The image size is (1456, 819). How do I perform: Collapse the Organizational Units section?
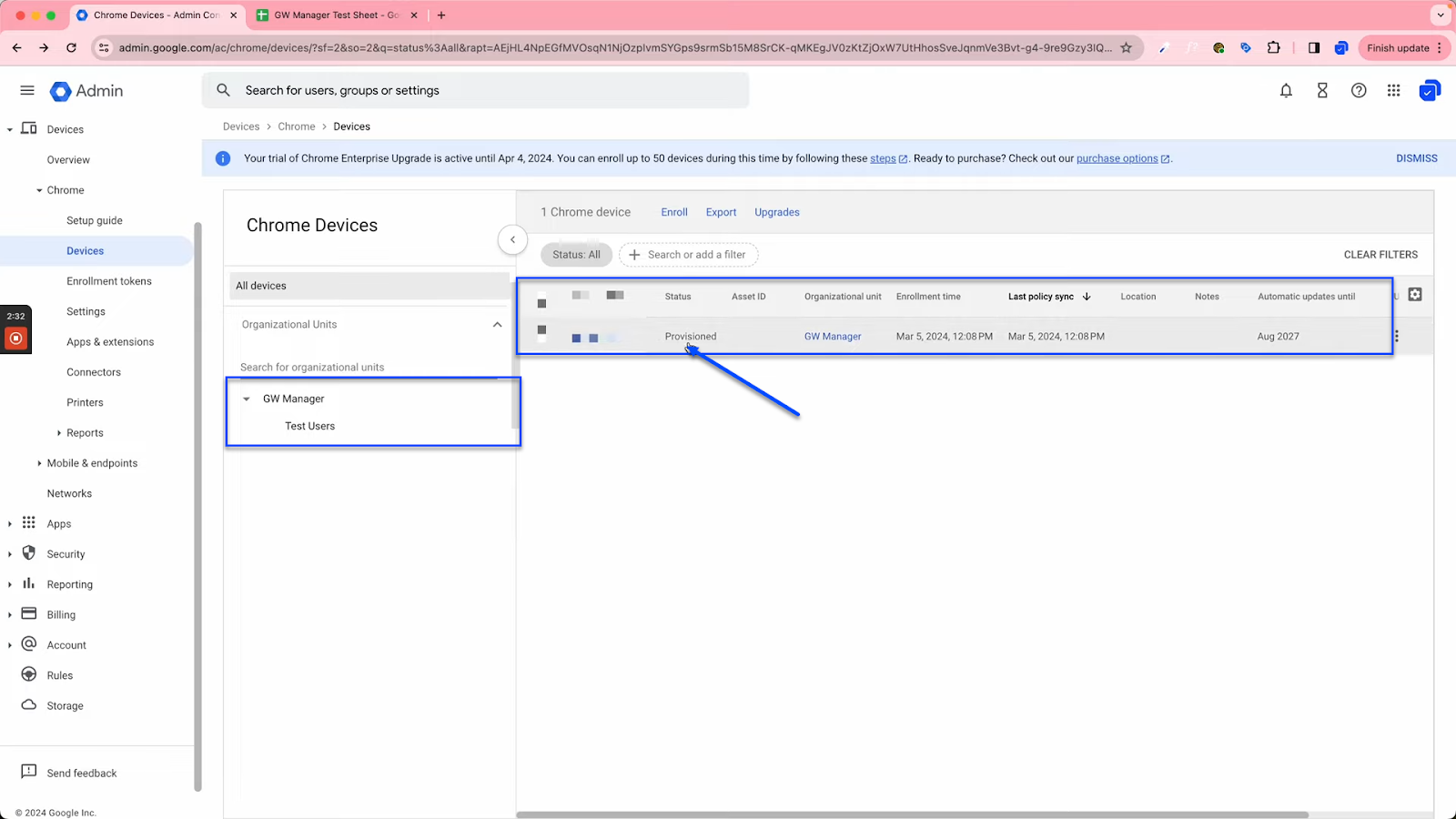pos(497,324)
